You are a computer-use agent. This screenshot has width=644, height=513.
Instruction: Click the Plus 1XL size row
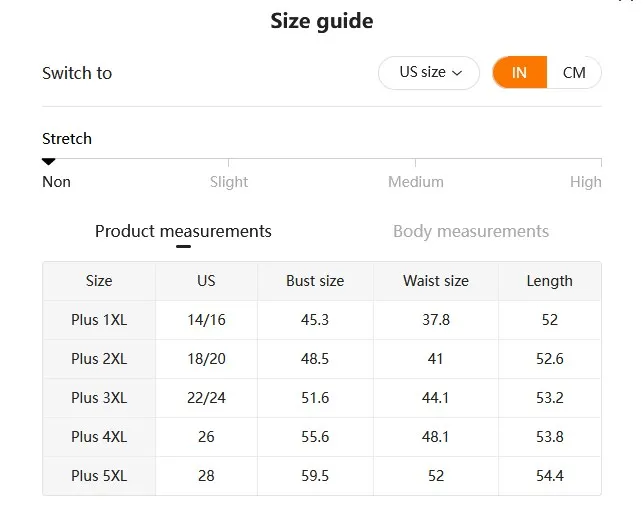(x=99, y=320)
